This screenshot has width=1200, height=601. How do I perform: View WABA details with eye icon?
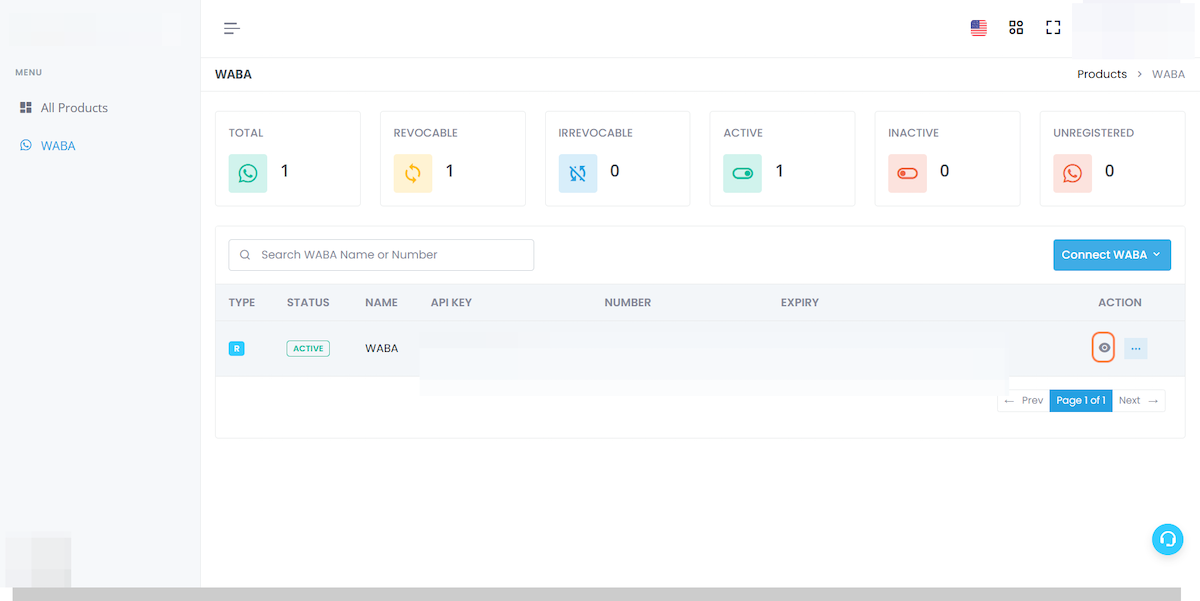[x=1104, y=348]
